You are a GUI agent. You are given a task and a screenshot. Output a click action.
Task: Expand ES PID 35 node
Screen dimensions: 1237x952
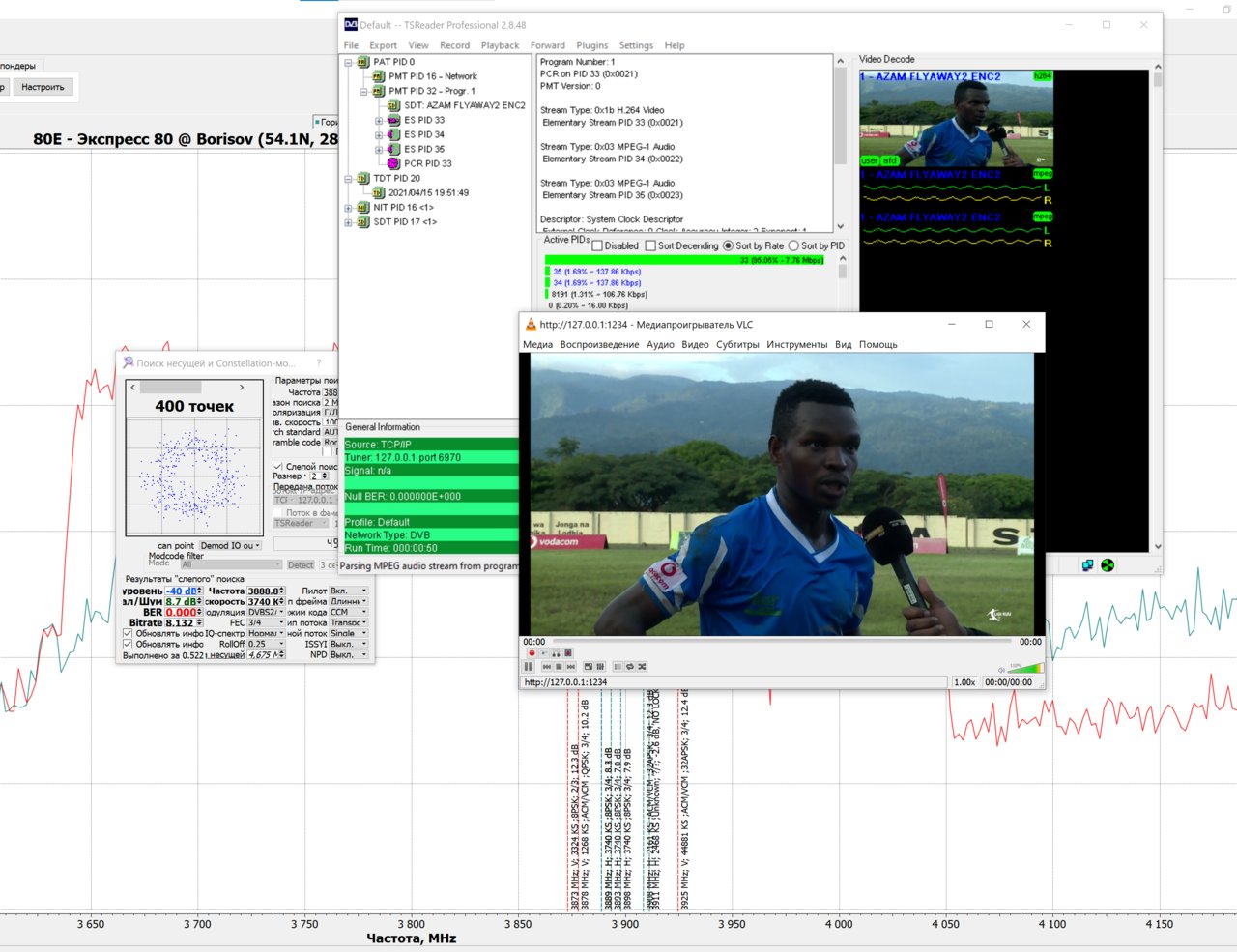tap(379, 150)
